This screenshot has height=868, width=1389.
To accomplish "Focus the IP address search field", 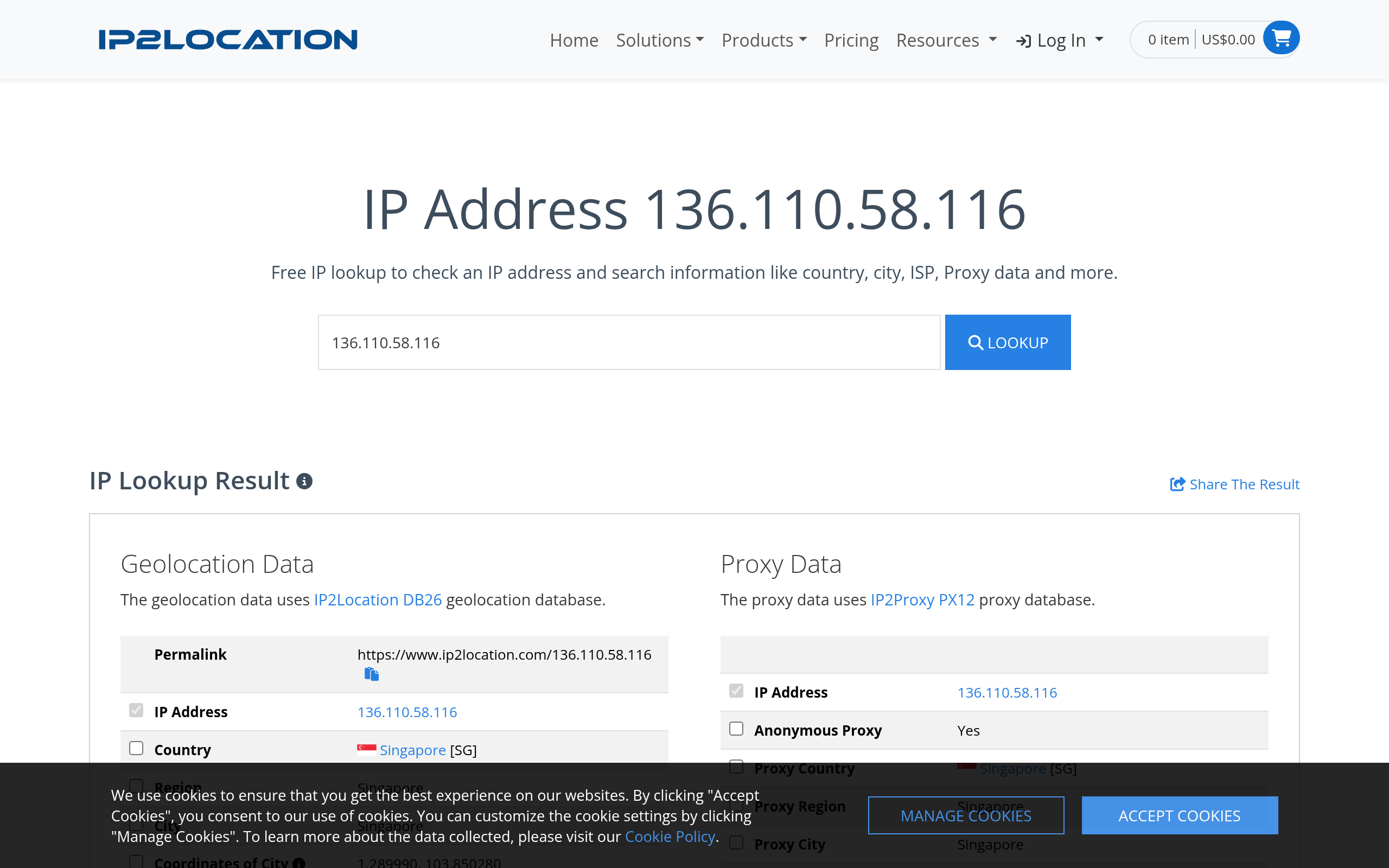I will point(629,342).
